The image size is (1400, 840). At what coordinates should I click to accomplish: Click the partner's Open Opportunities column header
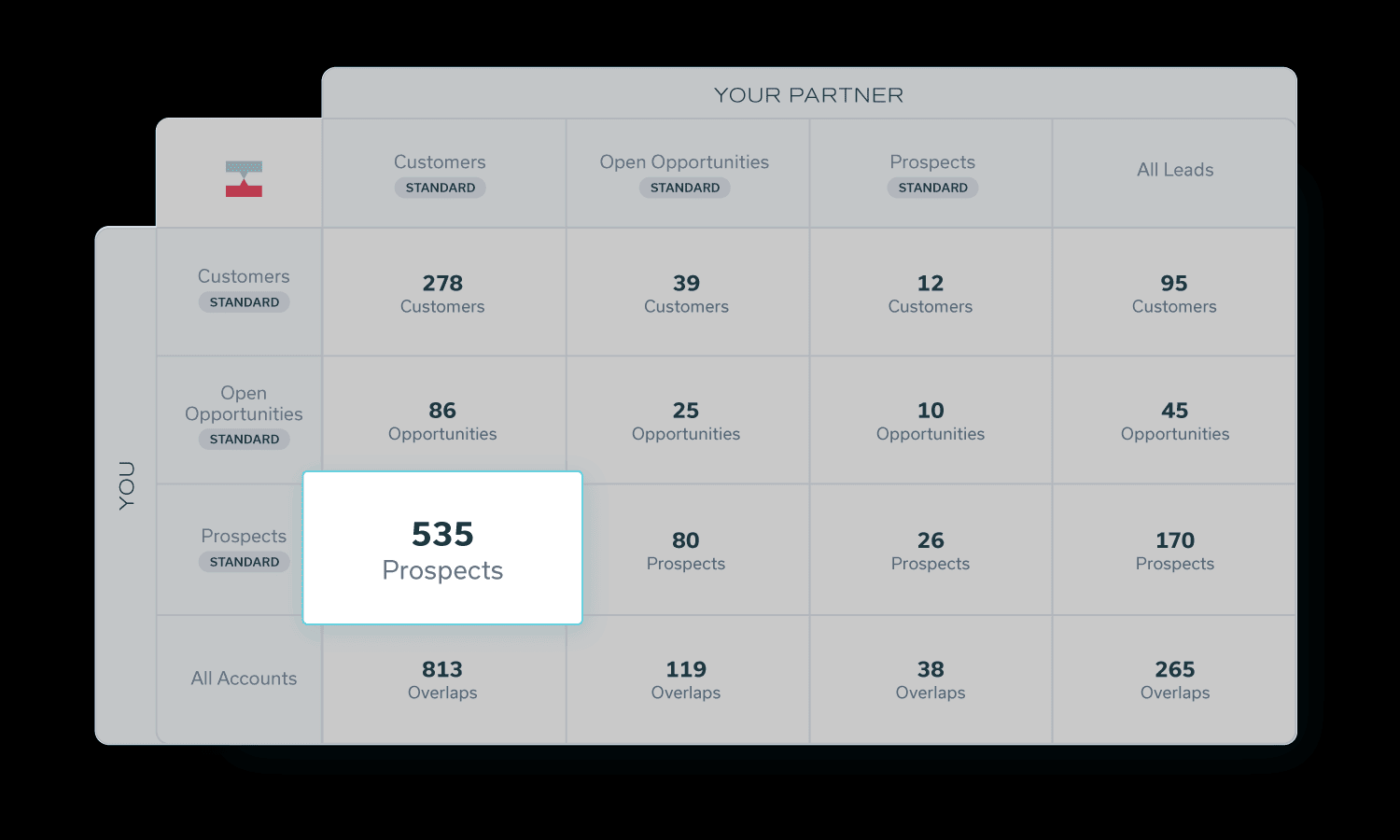click(x=684, y=162)
